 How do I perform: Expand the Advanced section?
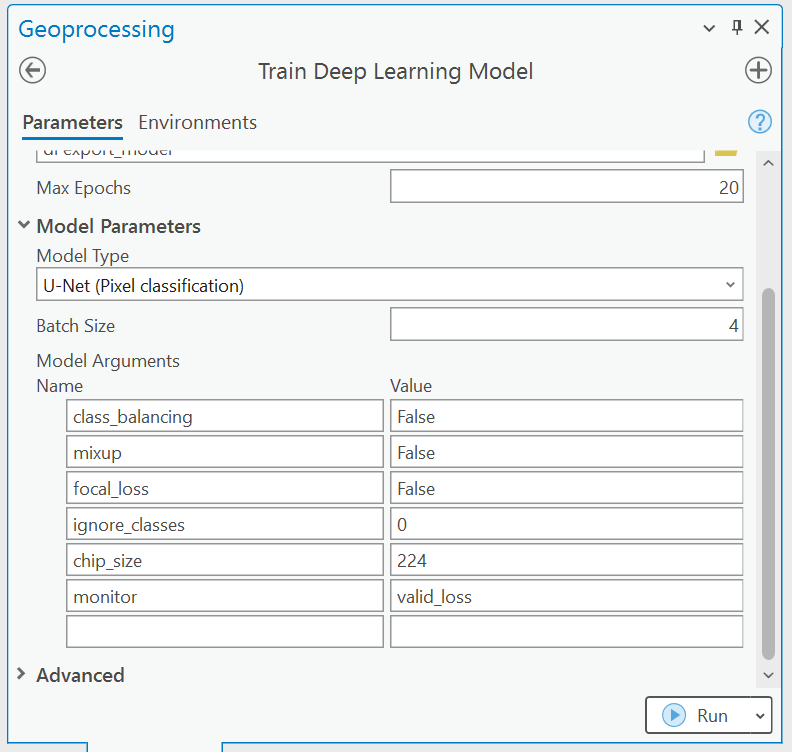tap(24, 675)
